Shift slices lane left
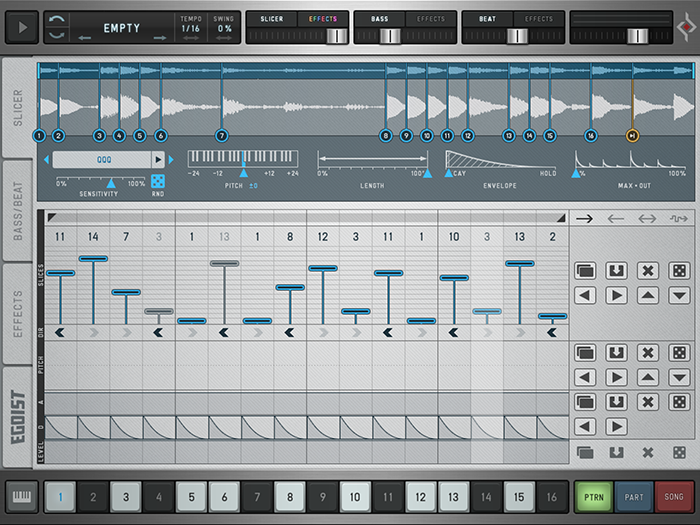The image size is (700, 525). coord(585,295)
